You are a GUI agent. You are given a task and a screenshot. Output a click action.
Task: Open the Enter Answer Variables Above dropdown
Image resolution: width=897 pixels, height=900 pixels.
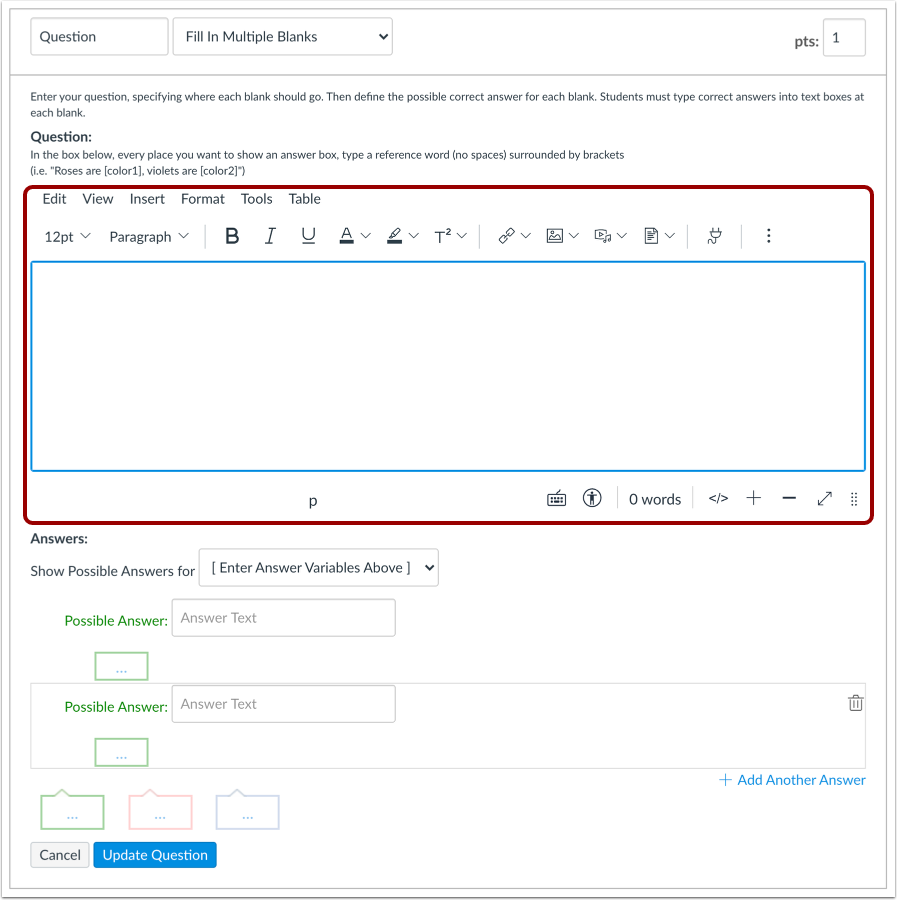[318, 567]
